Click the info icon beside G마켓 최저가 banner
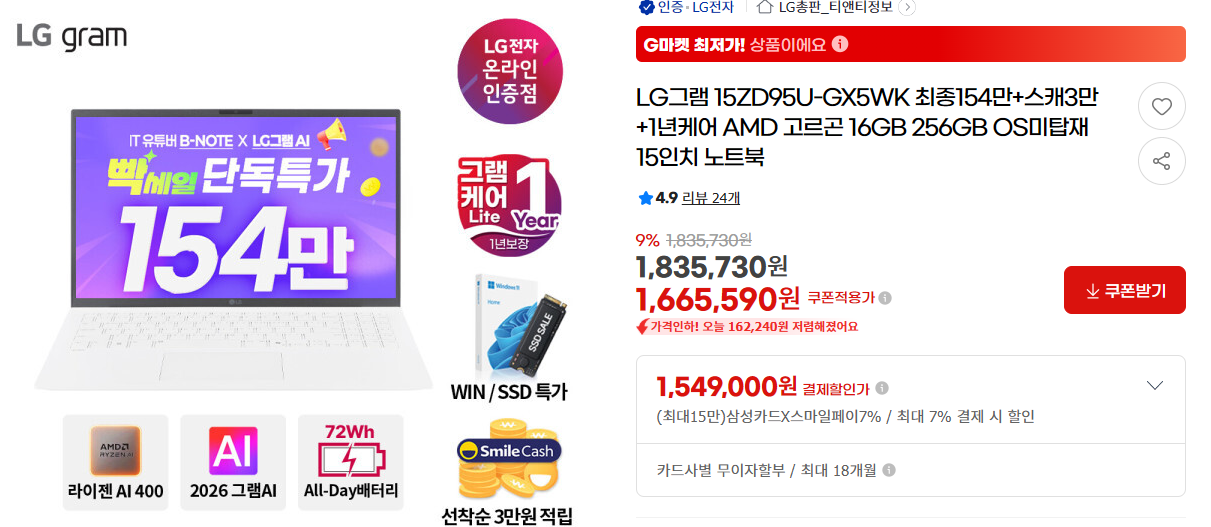The width and height of the screenshot is (1211, 527). pos(840,44)
